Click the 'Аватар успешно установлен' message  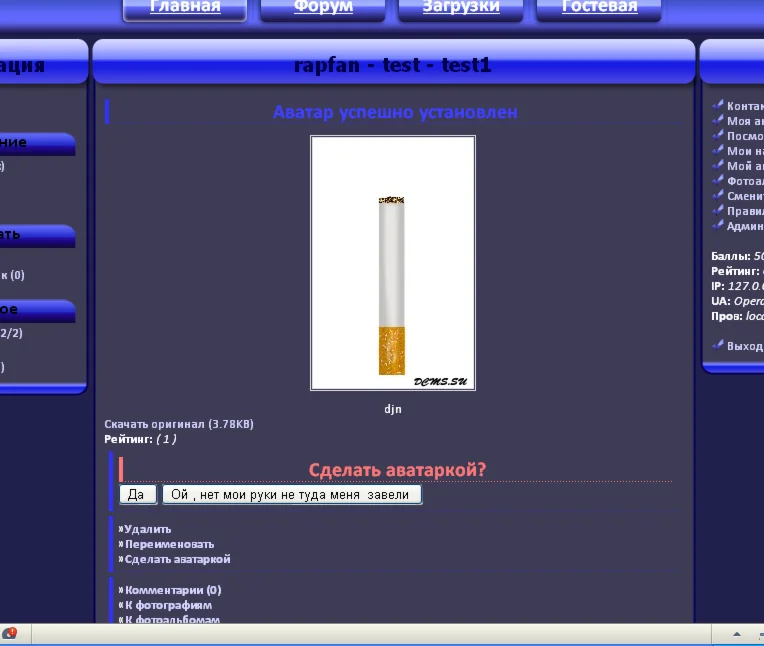tap(395, 112)
